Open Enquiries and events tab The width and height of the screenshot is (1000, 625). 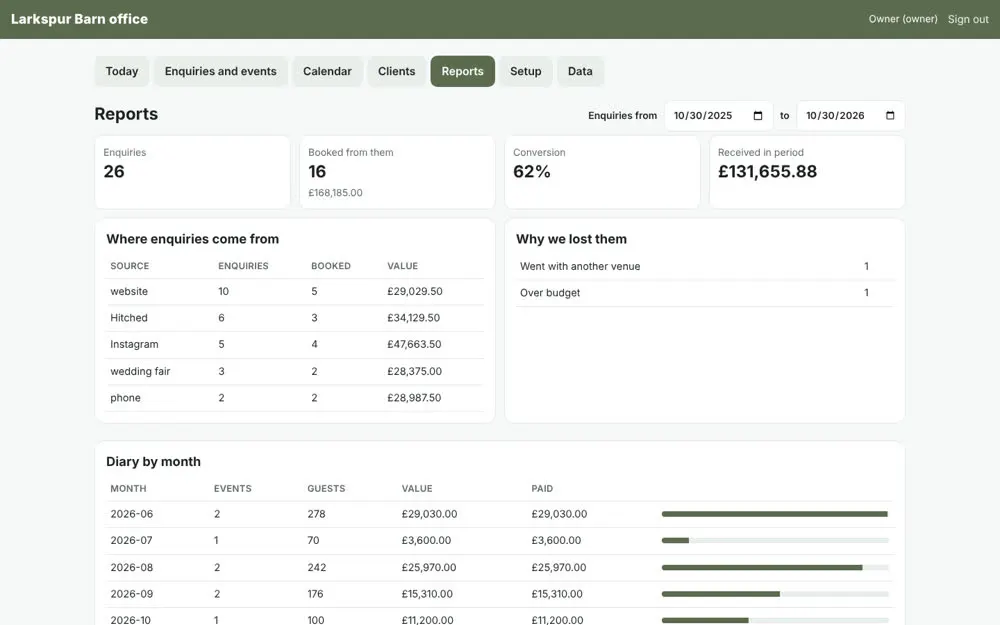(221, 71)
